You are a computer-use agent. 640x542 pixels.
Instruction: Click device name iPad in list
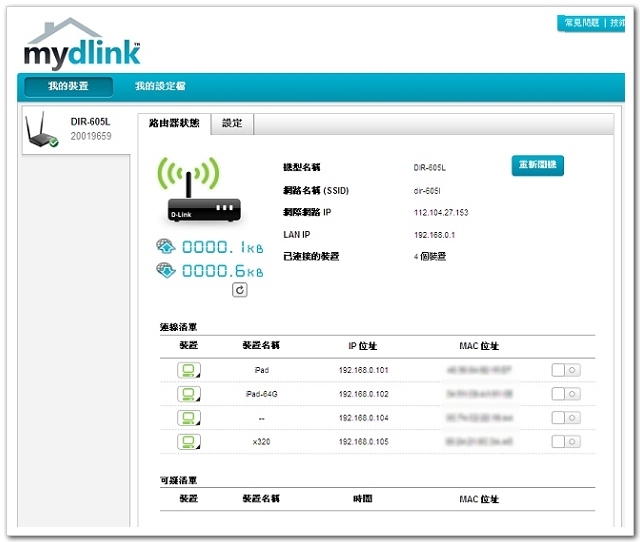pyautogui.click(x=262, y=370)
